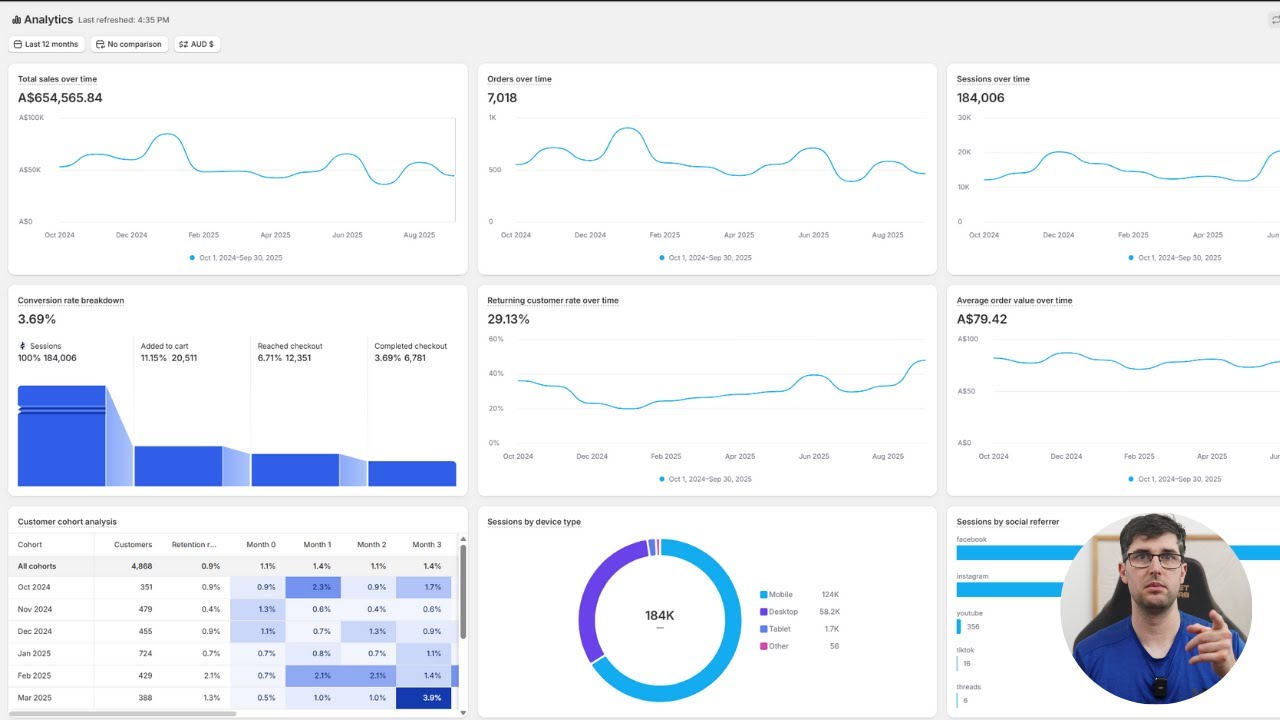1280x720 pixels.
Task: Click the Completed checkout funnel bar
Action: [412, 474]
